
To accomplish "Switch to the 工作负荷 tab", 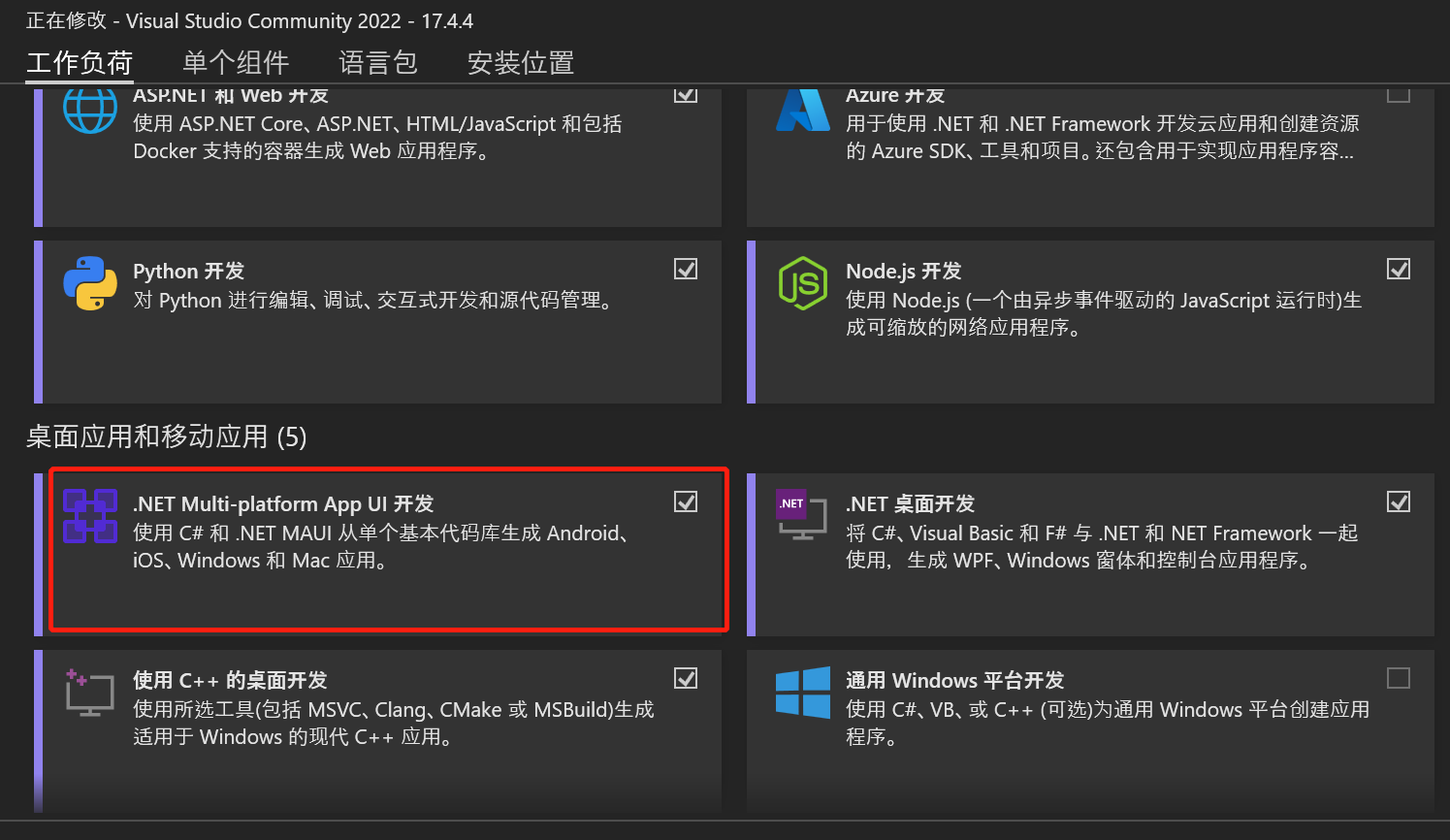I will (80, 63).
